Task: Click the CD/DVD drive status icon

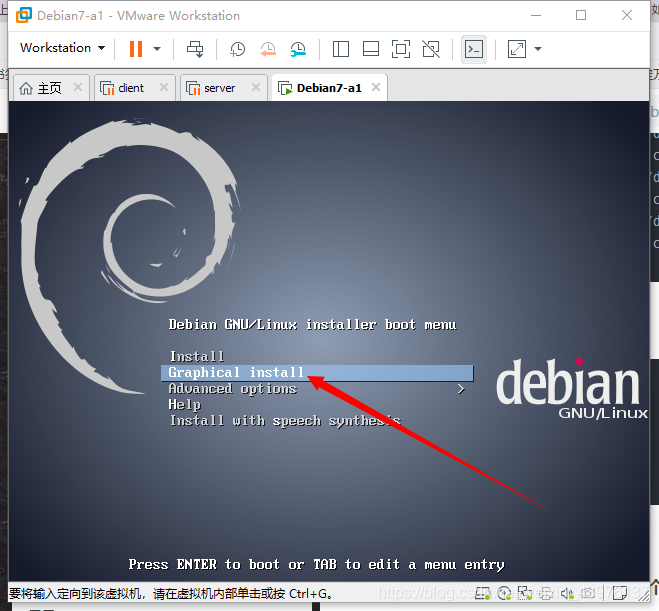Action: (x=504, y=593)
